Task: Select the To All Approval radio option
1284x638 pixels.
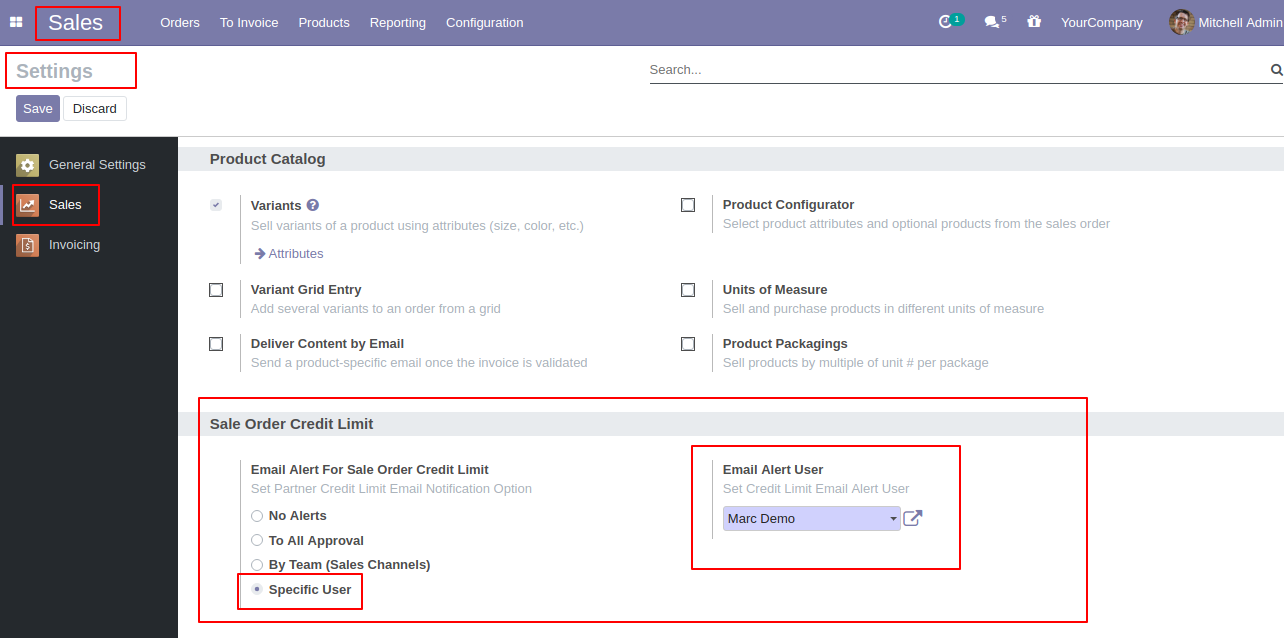Action: (x=257, y=541)
